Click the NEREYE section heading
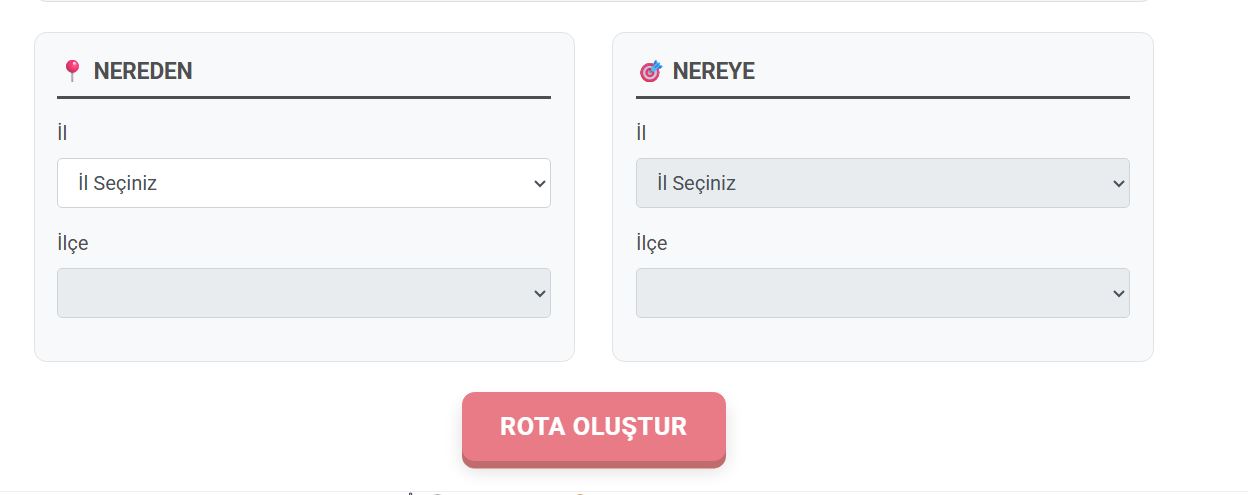This screenshot has width=1248, height=495. click(x=713, y=71)
